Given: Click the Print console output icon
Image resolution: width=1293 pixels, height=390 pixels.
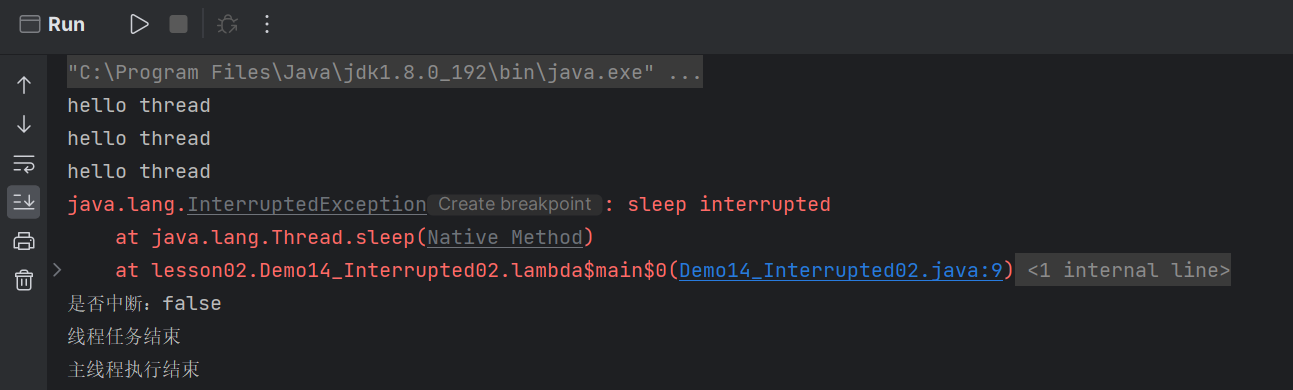Looking at the screenshot, I should tap(24, 241).
